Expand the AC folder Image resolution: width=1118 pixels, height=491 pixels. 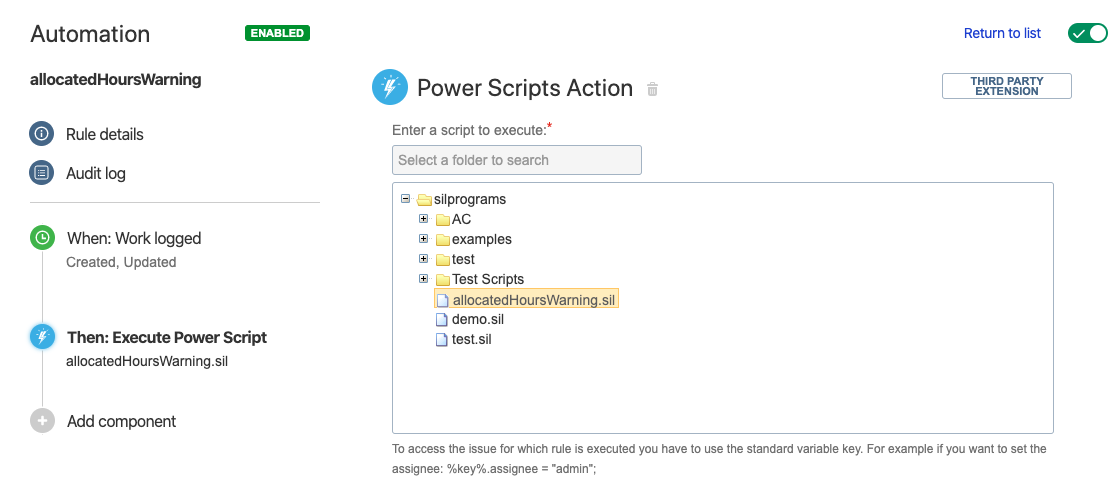(424, 218)
